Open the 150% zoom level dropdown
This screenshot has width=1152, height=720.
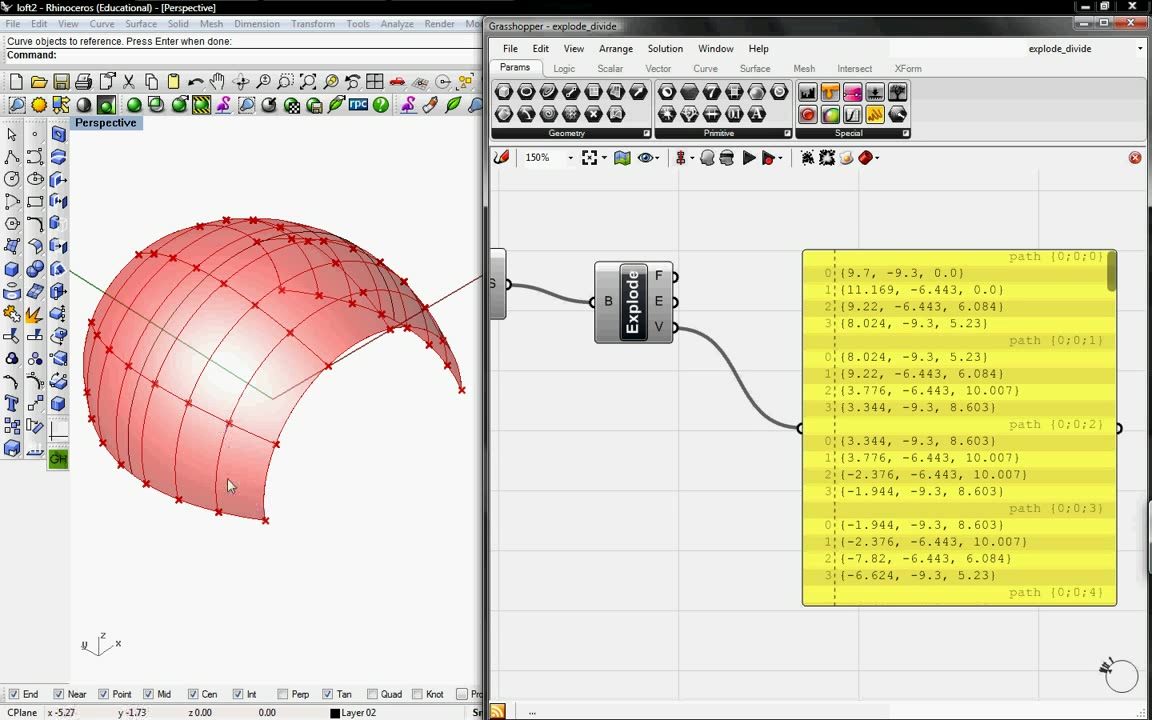point(570,158)
